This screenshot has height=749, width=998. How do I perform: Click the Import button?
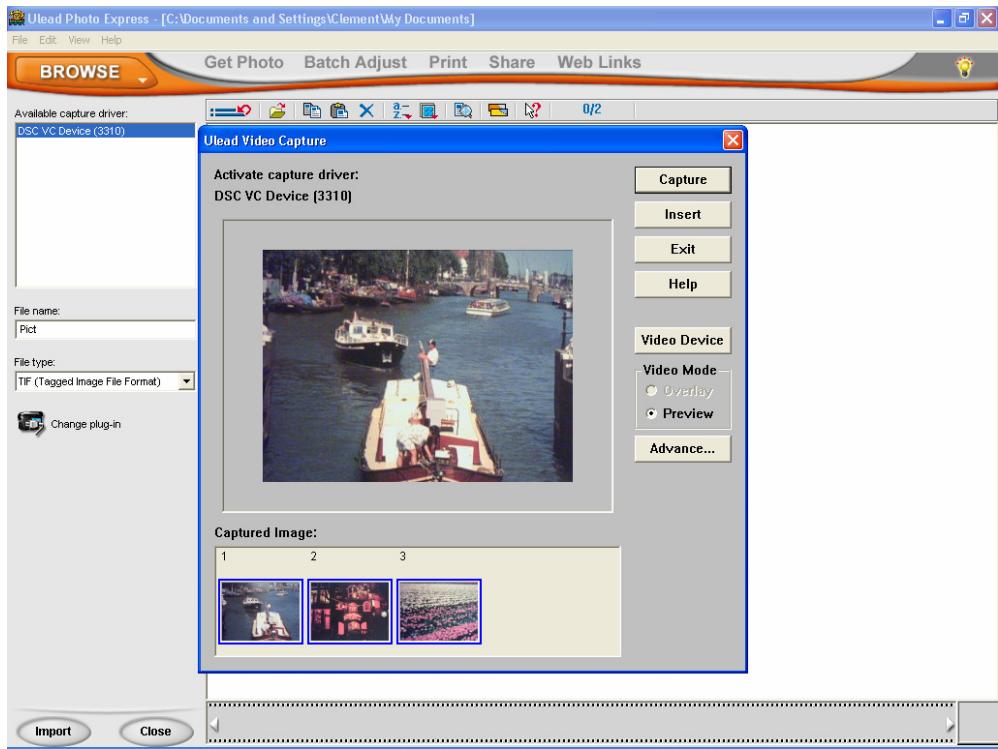[53, 731]
